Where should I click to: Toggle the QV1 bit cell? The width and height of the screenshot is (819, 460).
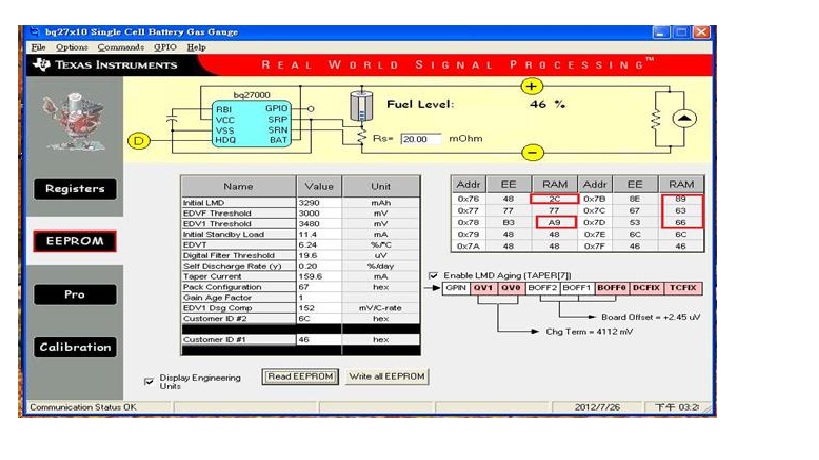click(484, 288)
